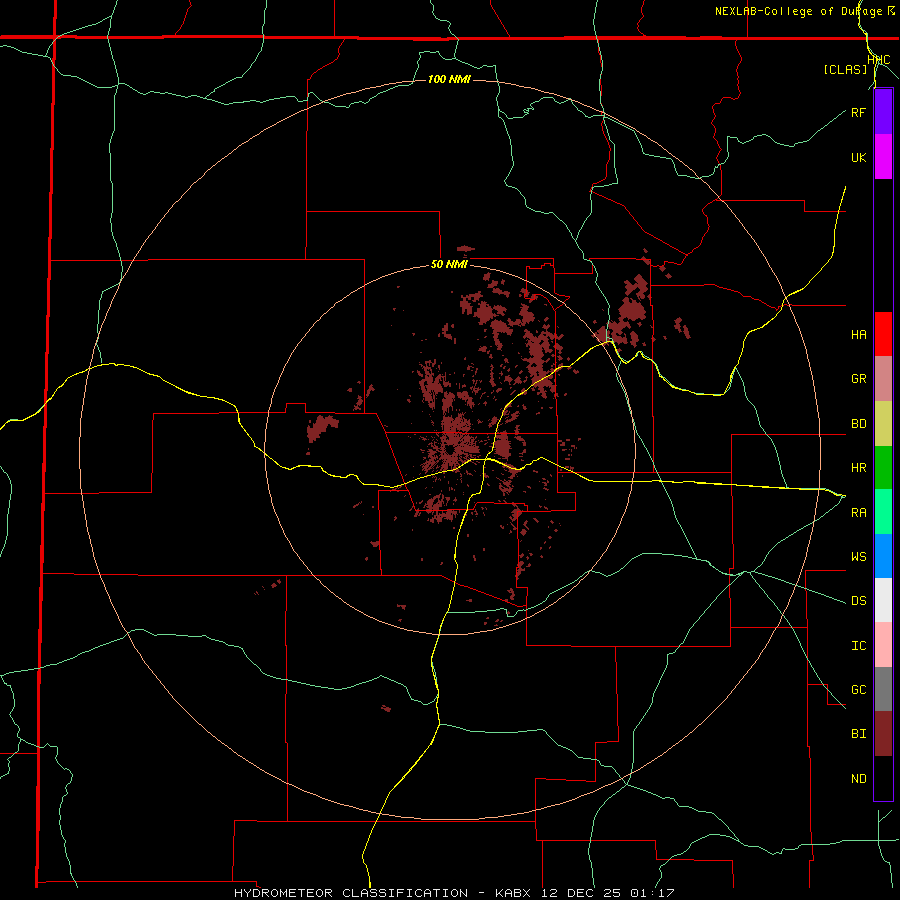Click the "[CLAS]" legend header text

pyautogui.click(x=845, y=69)
